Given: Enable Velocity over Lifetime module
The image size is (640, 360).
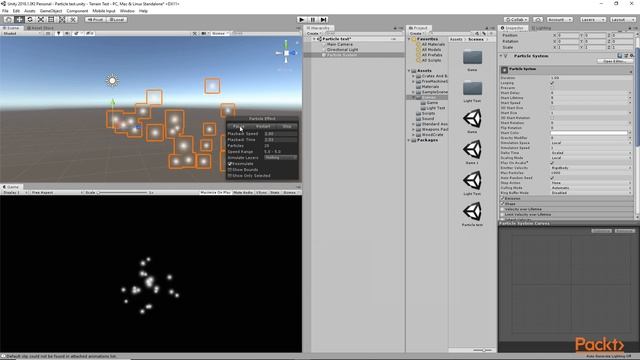Looking at the screenshot, I should pyautogui.click(x=502, y=209).
